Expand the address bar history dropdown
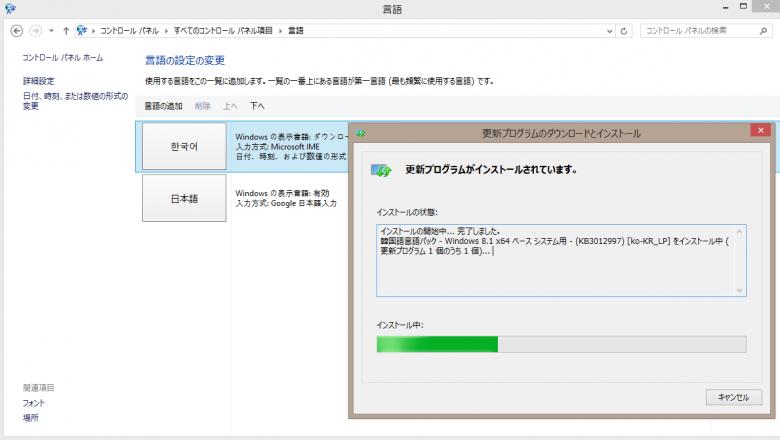780x440 pixels. (610, 31)
